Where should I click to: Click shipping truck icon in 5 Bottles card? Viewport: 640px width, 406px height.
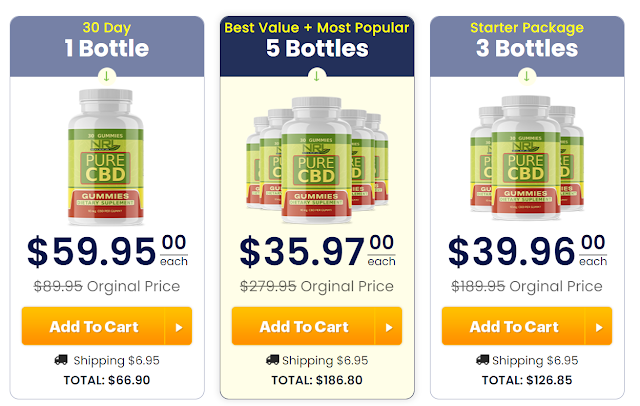272,360
